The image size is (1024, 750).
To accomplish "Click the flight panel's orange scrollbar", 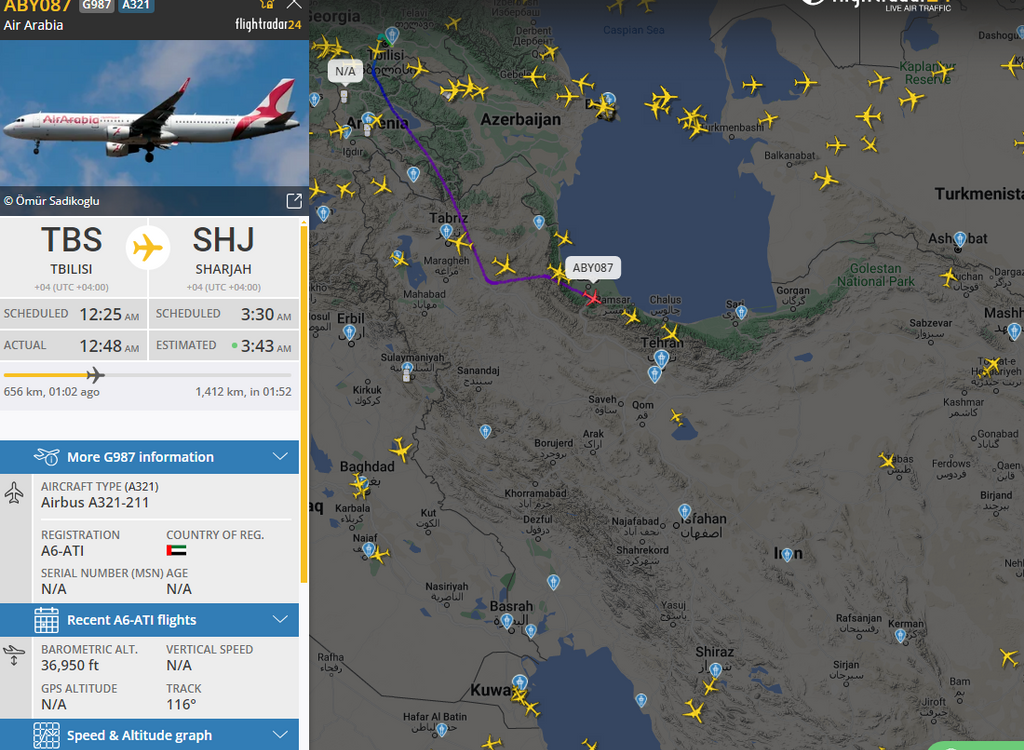I will pos(304,402).
